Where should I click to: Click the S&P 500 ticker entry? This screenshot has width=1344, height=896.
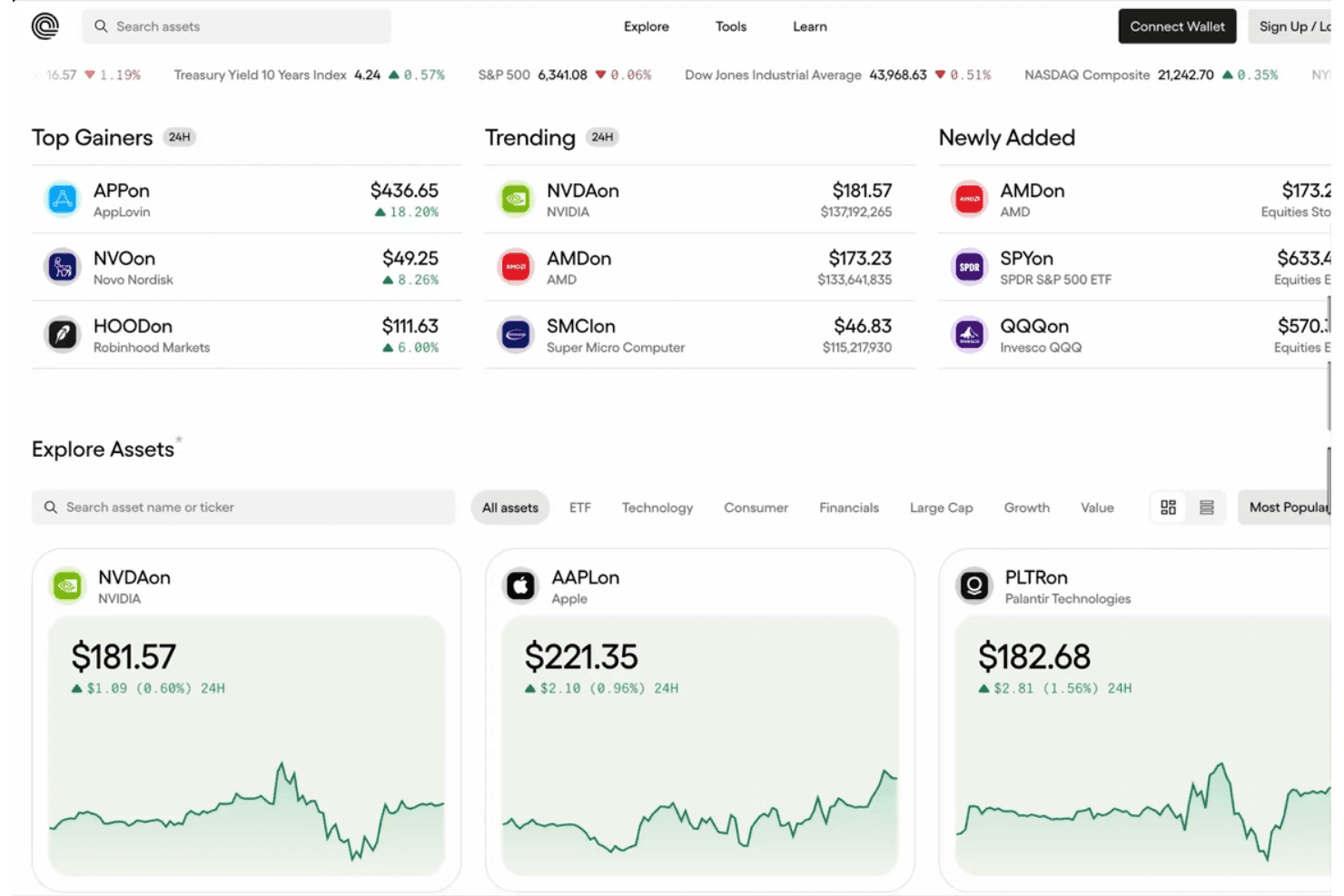565,74
